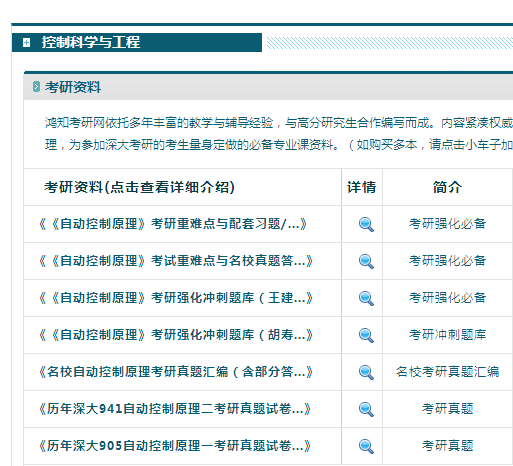Image resolution: width=513 pixels, height=466 pixels.
Task: Open details magnifier for 考试重难点与名校真题答 row
Action: point(366,261)
